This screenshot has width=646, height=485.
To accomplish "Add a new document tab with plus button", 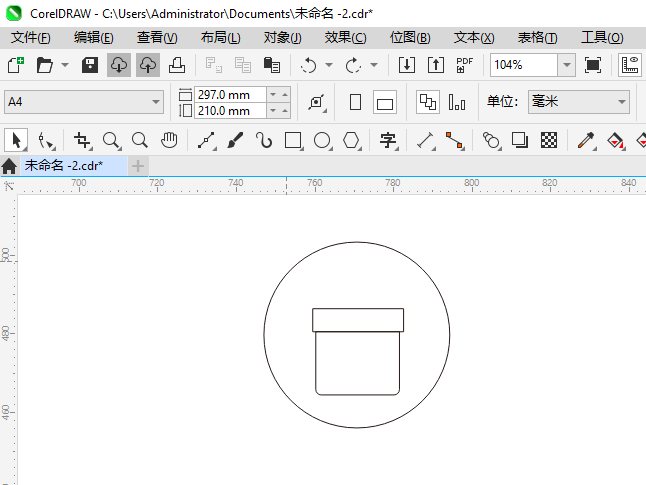I will coord(138,166).
